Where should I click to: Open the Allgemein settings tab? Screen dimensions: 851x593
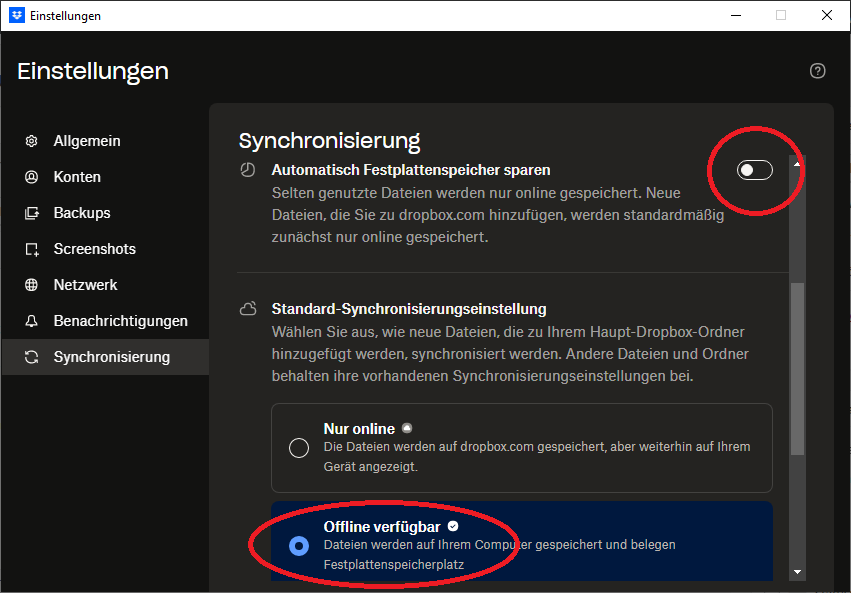(x=87, y=141)
